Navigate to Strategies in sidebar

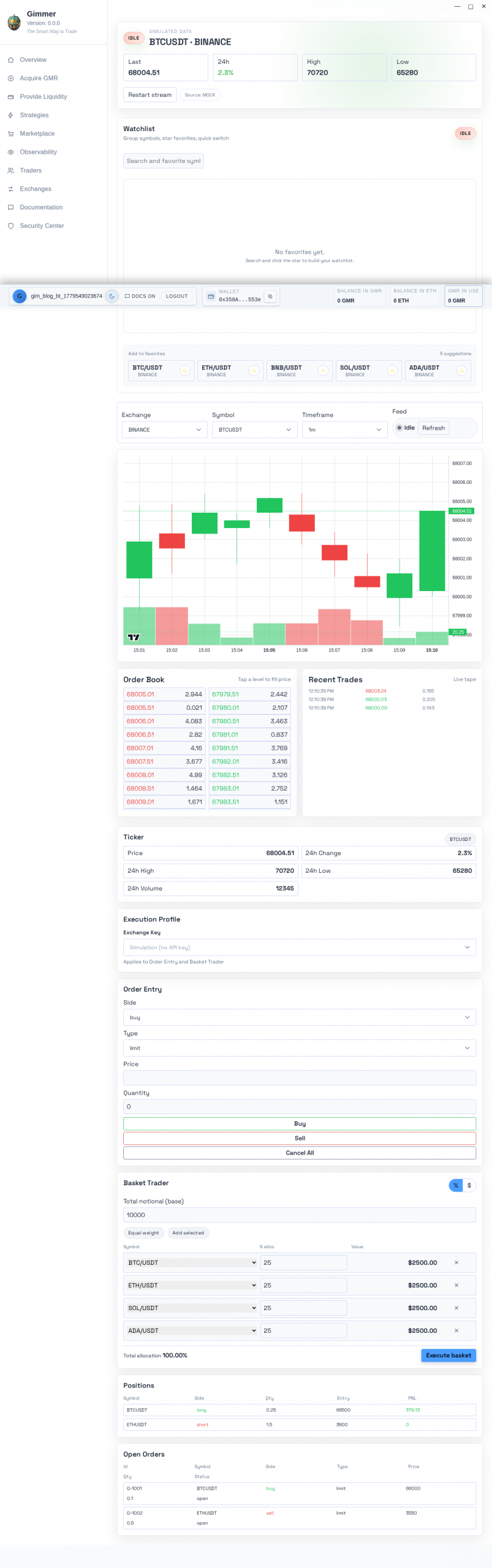coord(34,115)
